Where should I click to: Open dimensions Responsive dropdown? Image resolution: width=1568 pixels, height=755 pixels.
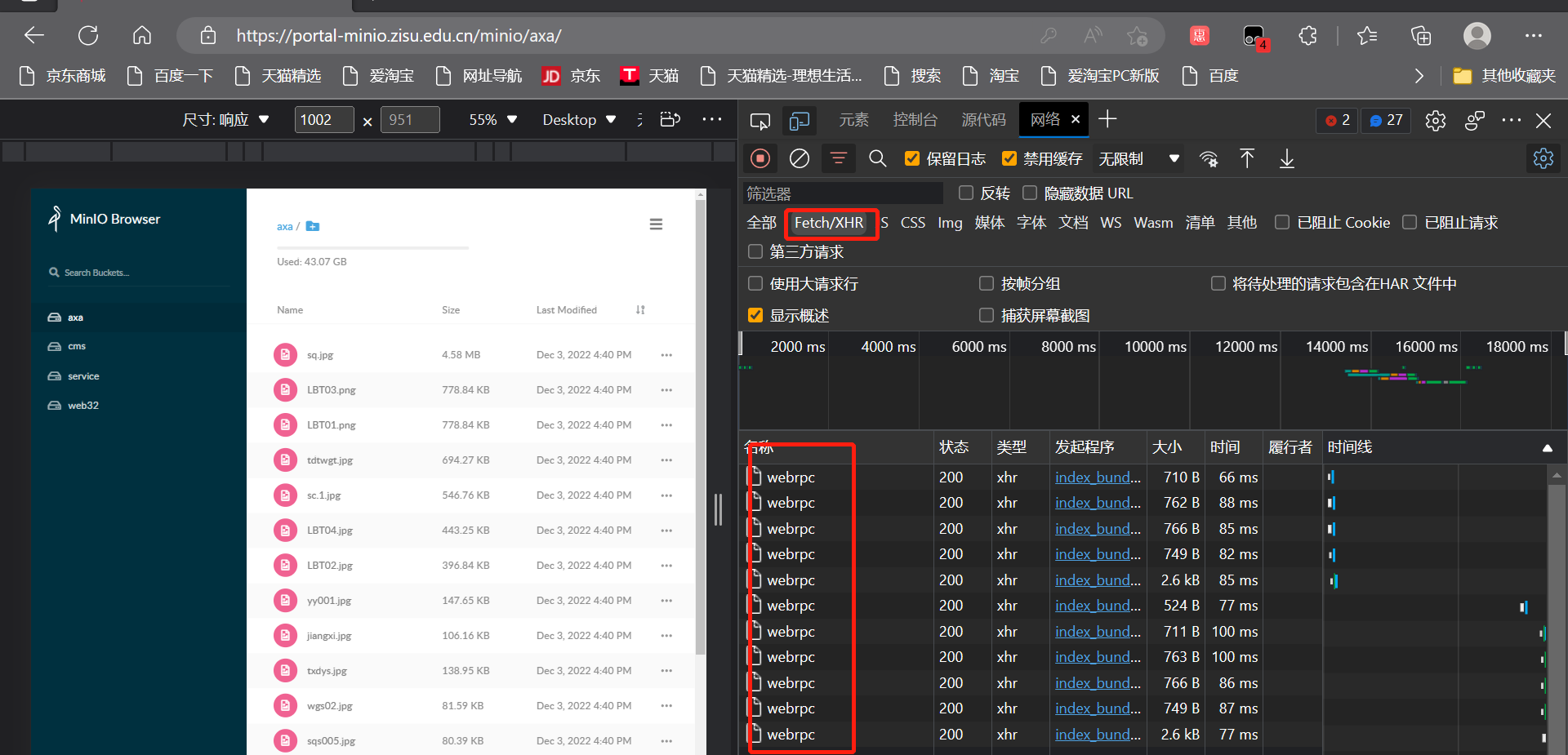point(226,119)
